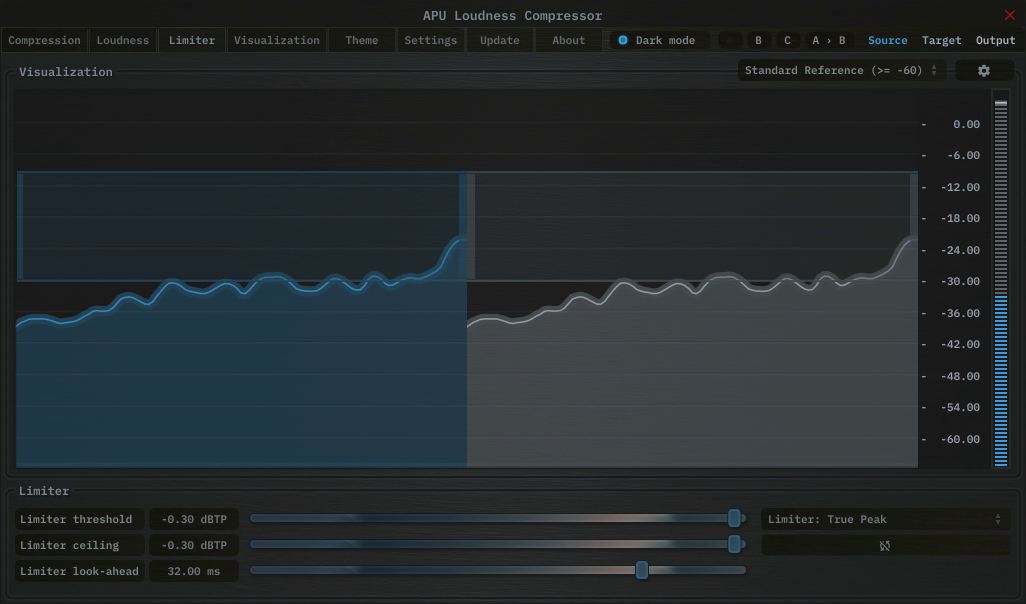Open the Loudness tab

122,40
